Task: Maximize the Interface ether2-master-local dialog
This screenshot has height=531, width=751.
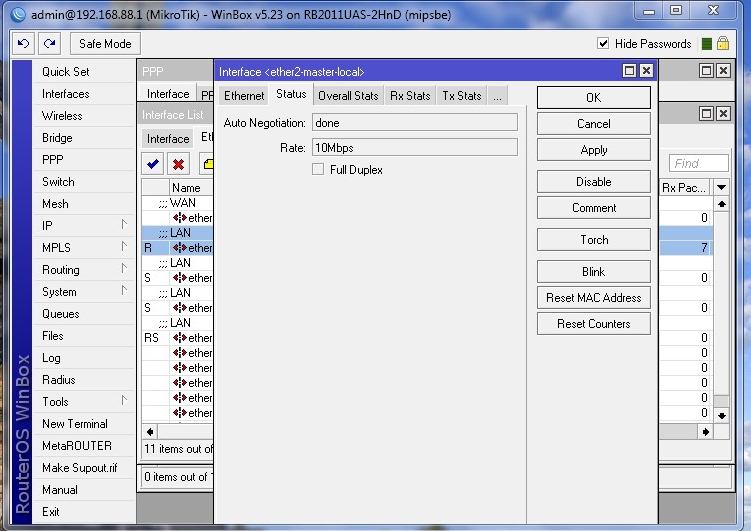Action: (x=629, y=71)
